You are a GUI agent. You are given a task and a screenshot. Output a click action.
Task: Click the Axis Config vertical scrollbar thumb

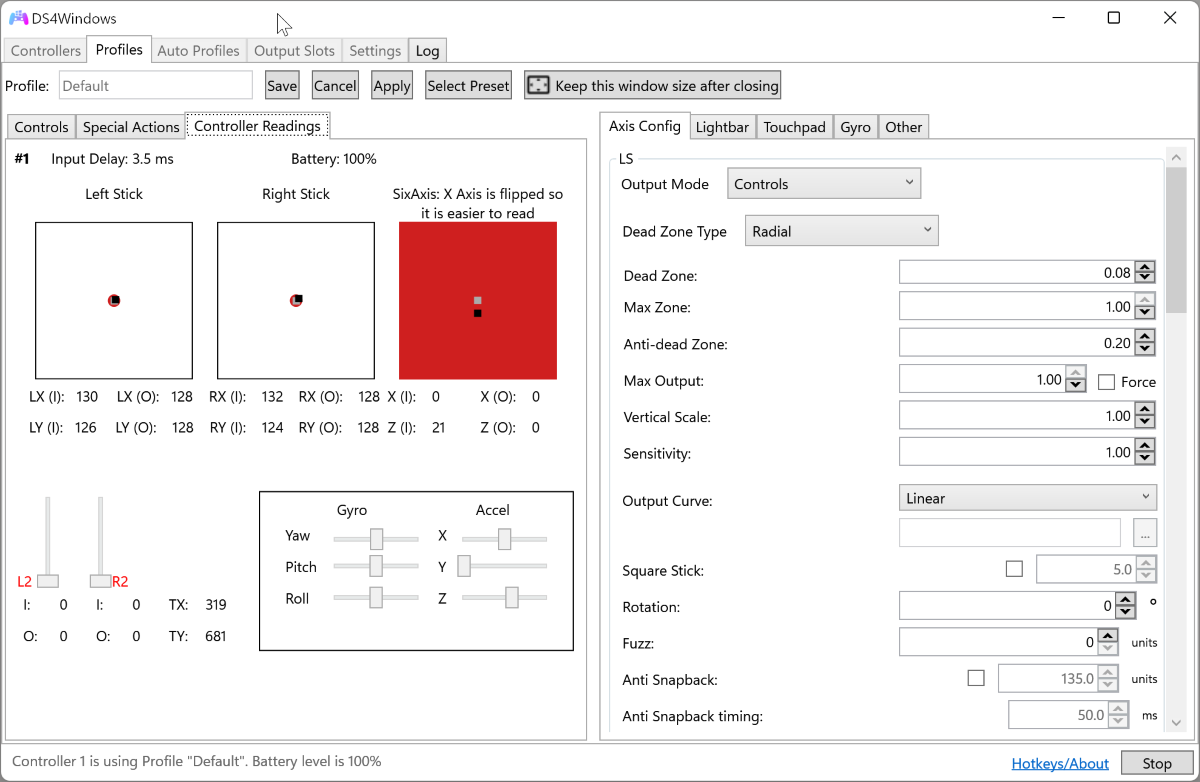1176,240
